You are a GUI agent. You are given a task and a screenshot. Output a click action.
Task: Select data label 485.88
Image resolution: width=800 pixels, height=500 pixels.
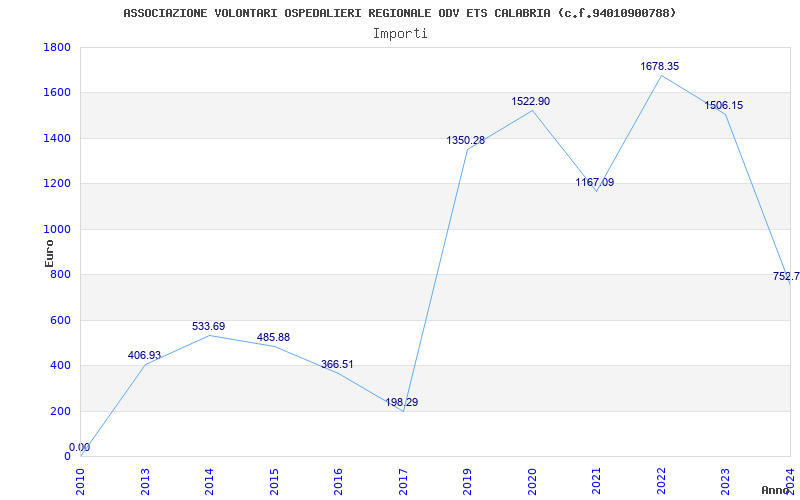point(273,337)
